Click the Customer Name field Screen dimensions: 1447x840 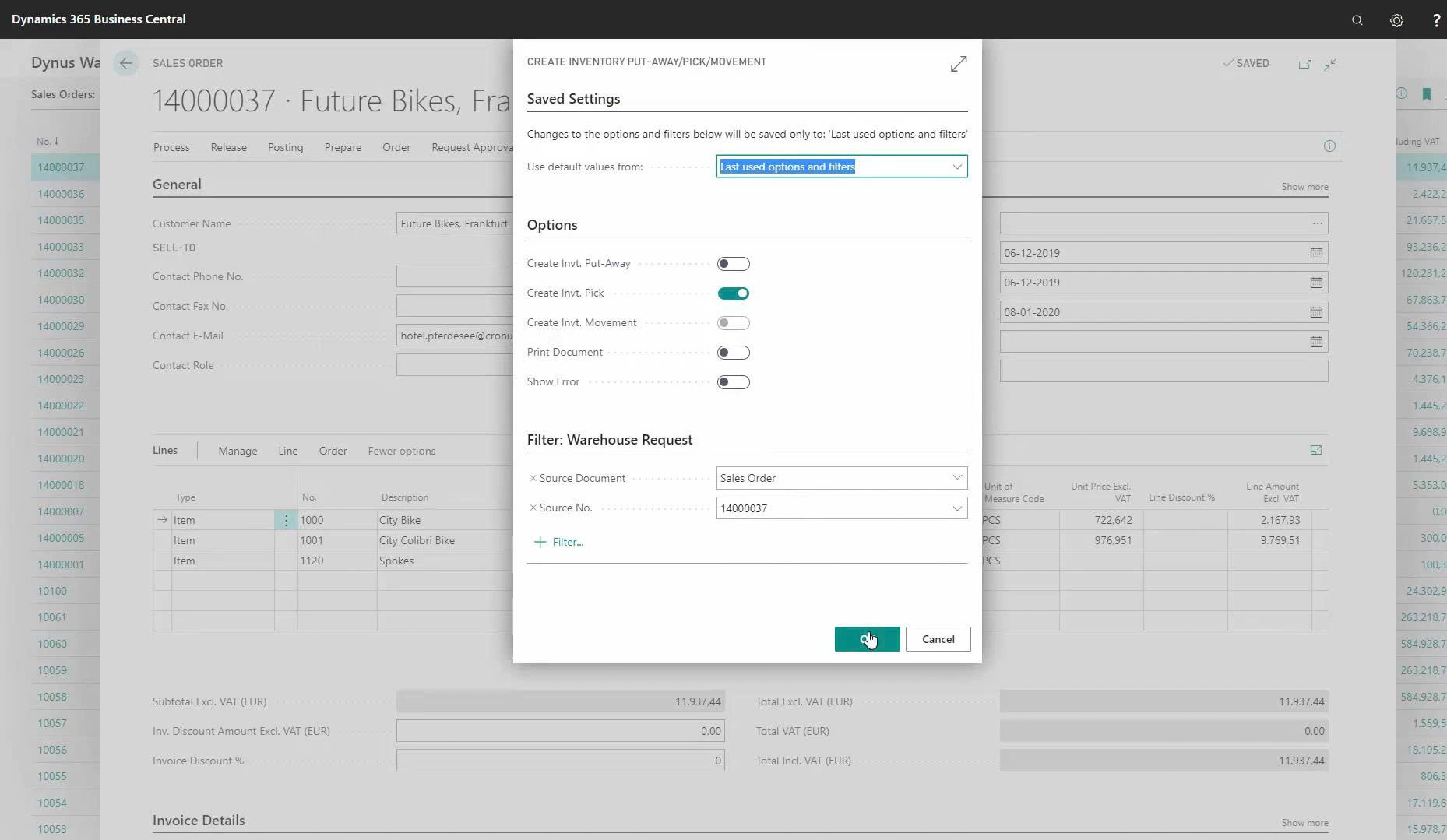pyautogui.click(x=454, y=223)
